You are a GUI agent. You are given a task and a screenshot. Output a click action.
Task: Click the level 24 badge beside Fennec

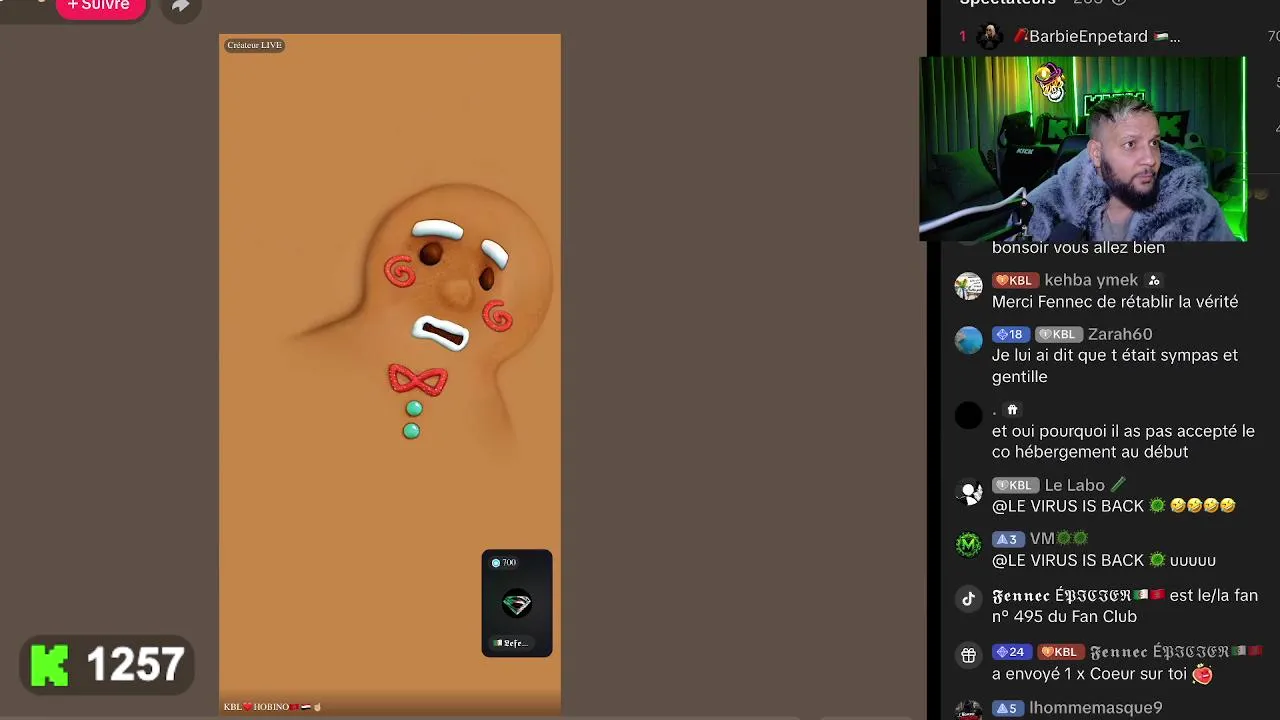pos(1012,652)
